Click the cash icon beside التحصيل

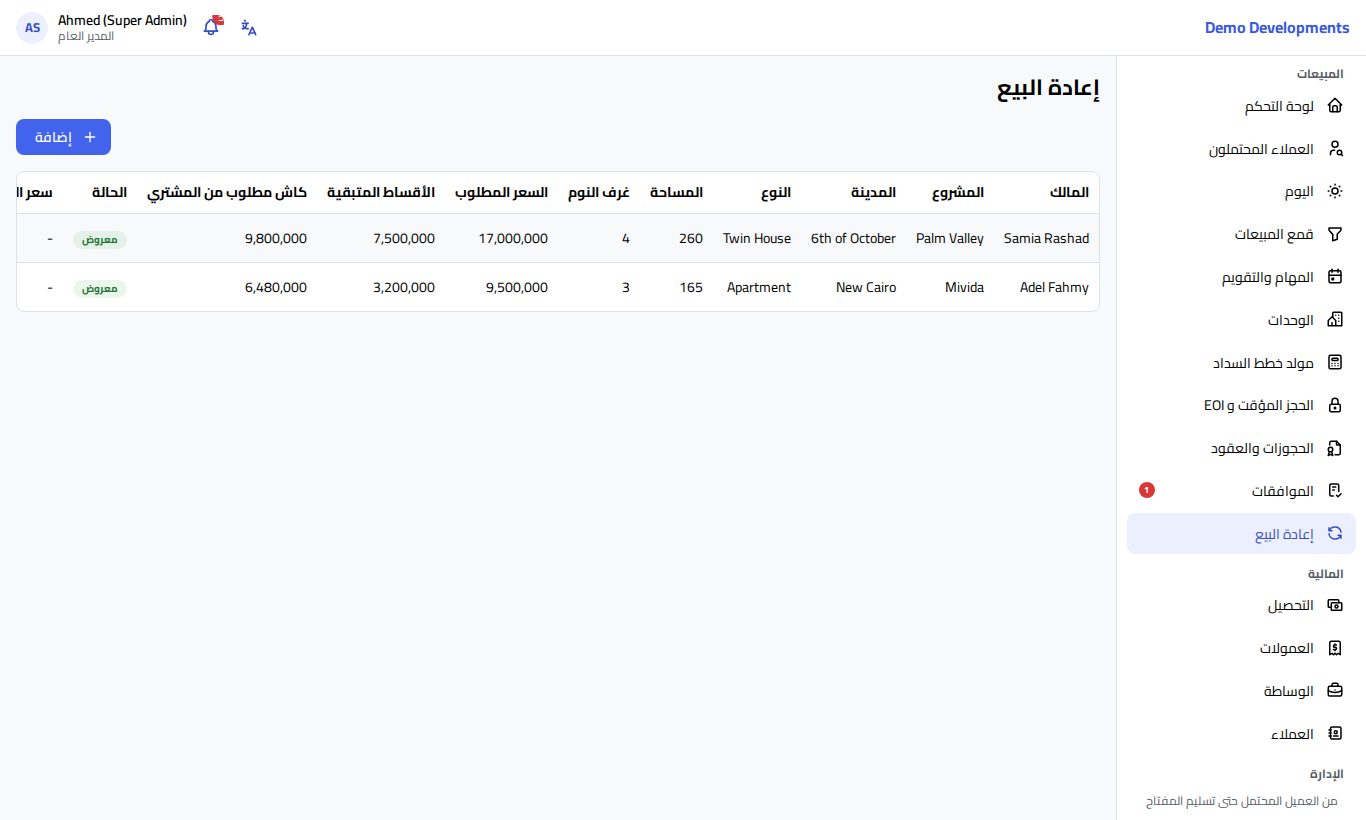click(1334, 605)
